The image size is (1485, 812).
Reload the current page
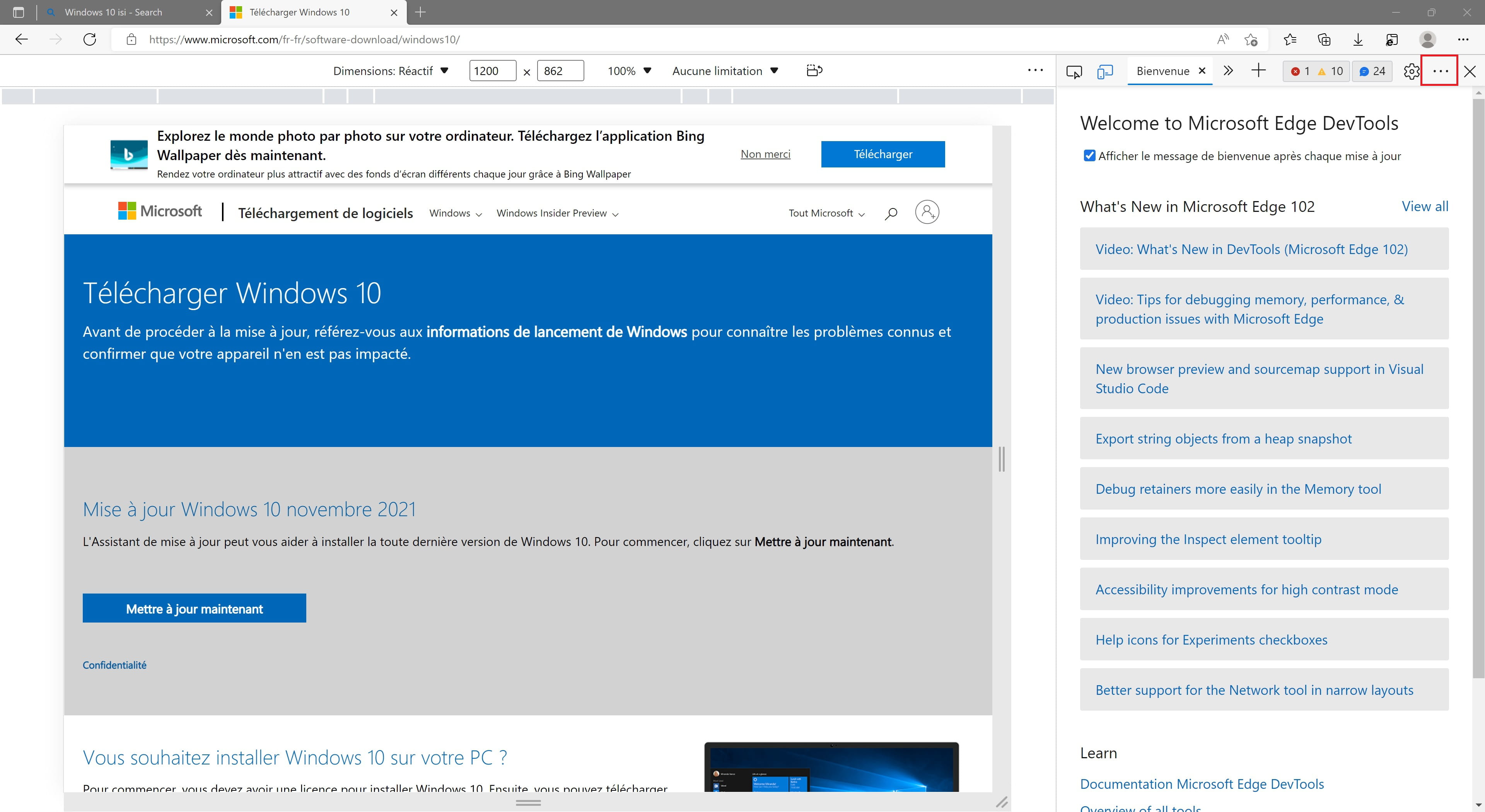(89, 39)
